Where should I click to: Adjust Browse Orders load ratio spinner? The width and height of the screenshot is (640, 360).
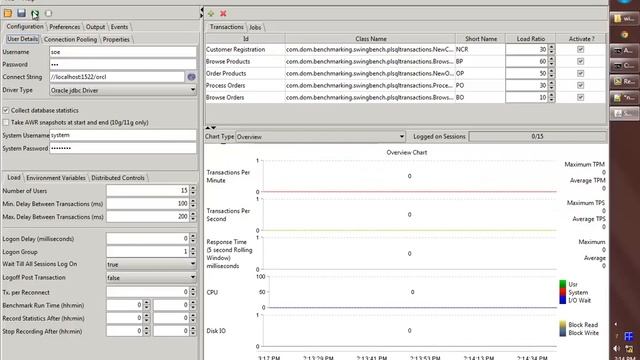pos(551,98)
